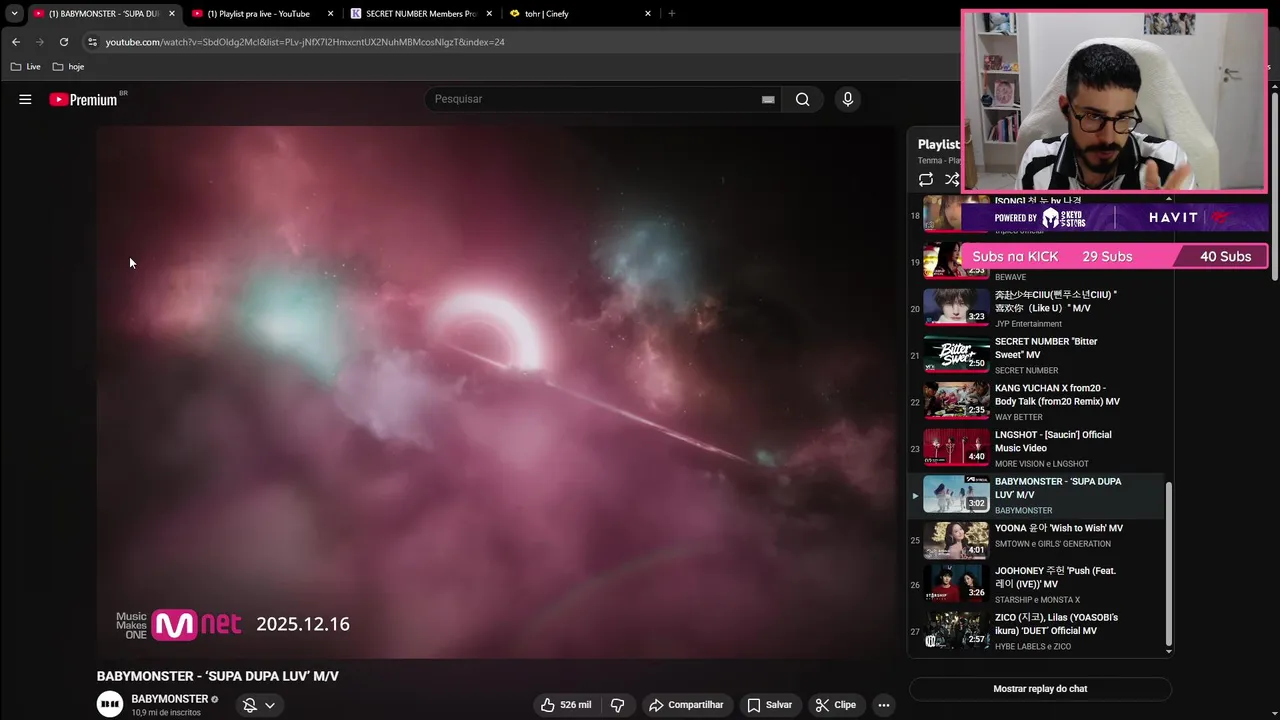
Task: Click channel text 'WAY BETTER' in playlist
Action: click(x=1019, y=417)
